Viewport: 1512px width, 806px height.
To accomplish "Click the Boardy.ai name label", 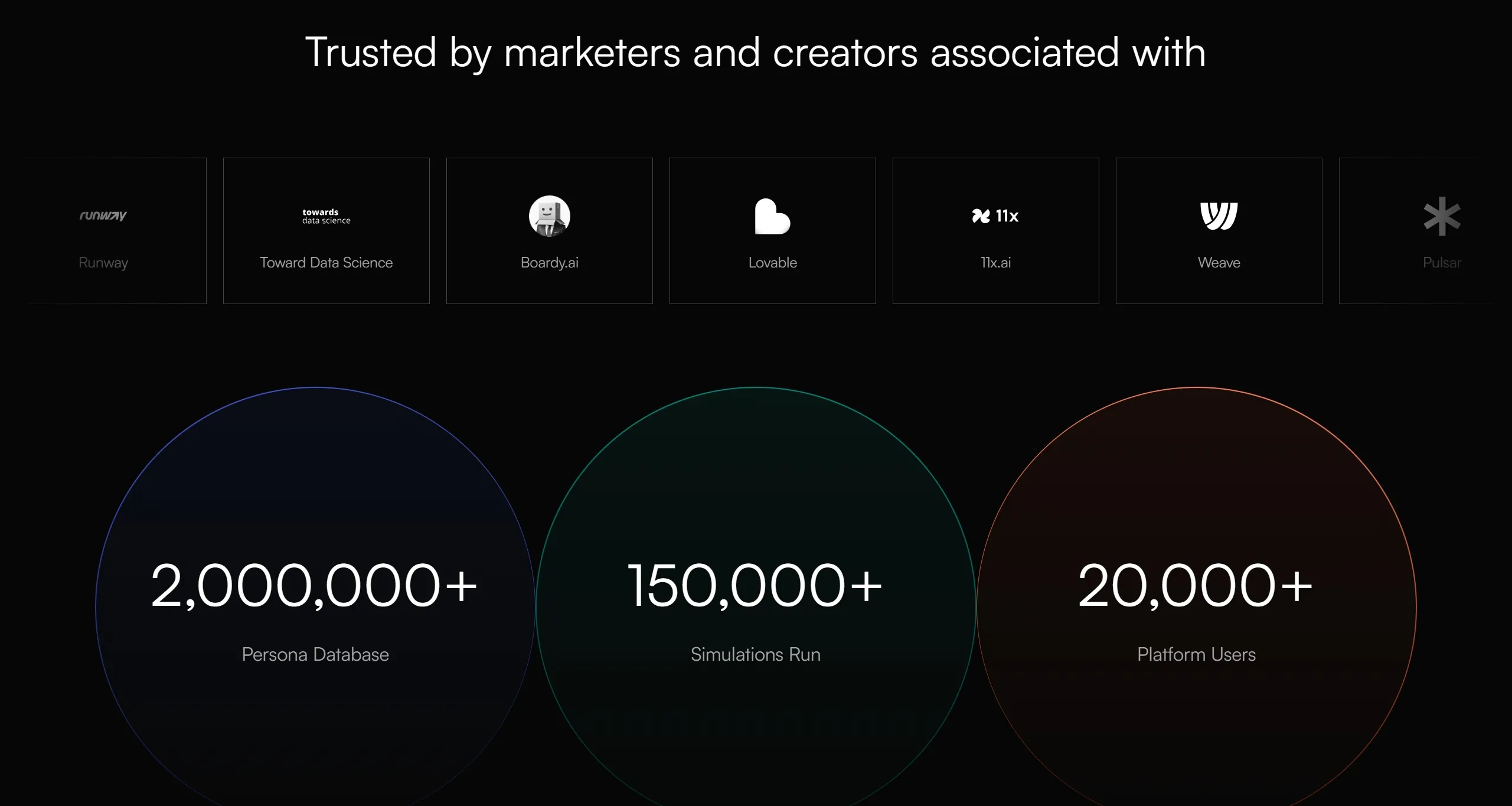I will [549, 263].
